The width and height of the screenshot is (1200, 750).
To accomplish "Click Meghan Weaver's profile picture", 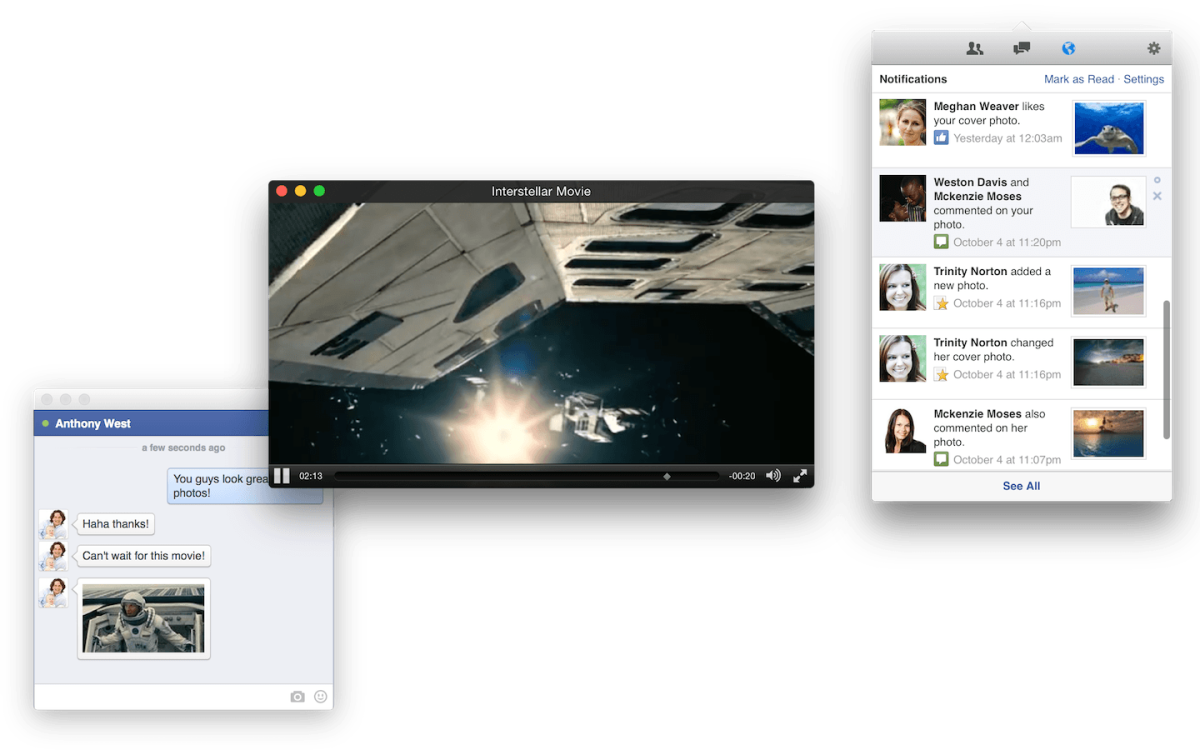I will [902, 127].
